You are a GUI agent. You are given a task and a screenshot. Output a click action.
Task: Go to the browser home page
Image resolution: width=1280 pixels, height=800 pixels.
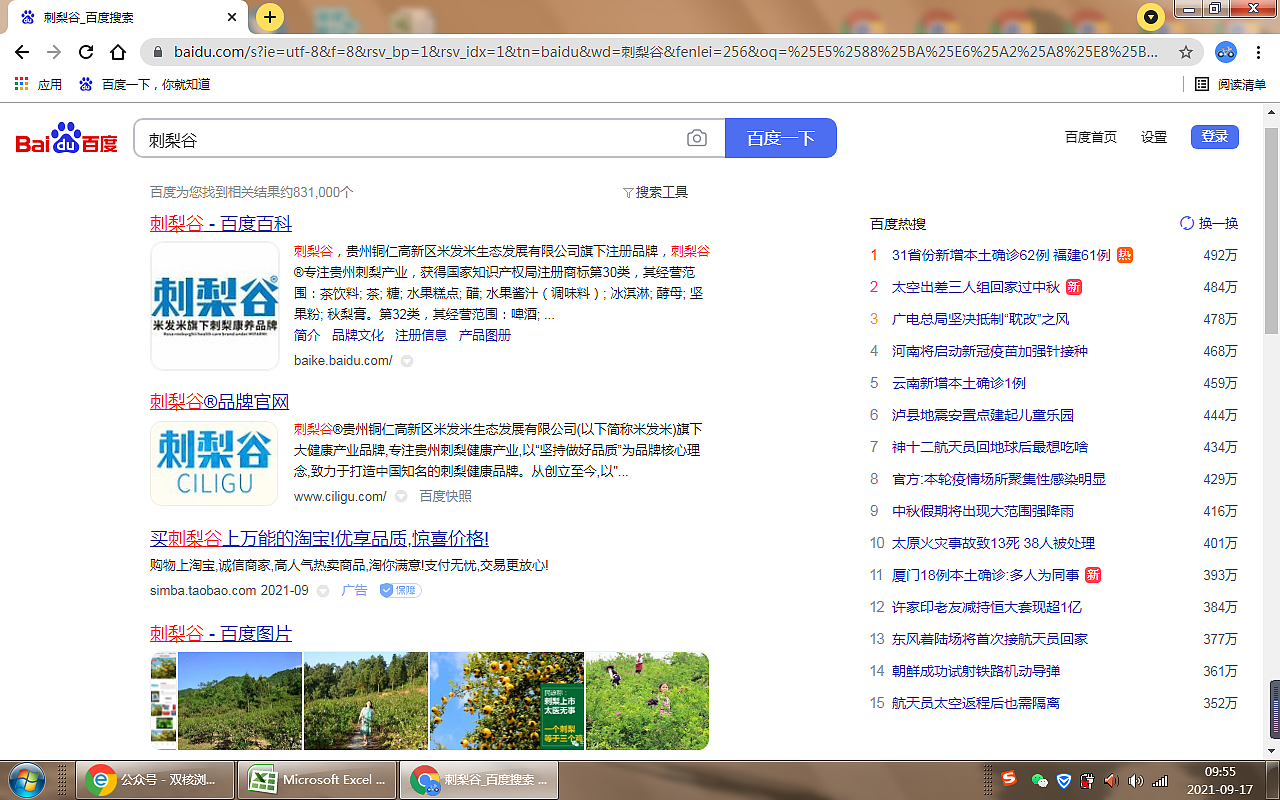tap(118, 52)
